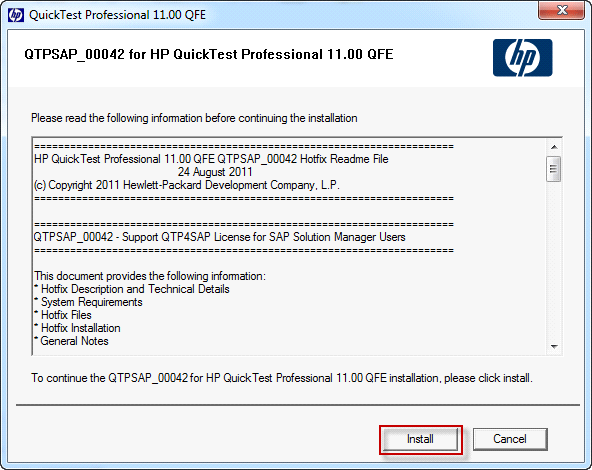Click the Hewlett-Packard copyright line

[x=187, y=185]
